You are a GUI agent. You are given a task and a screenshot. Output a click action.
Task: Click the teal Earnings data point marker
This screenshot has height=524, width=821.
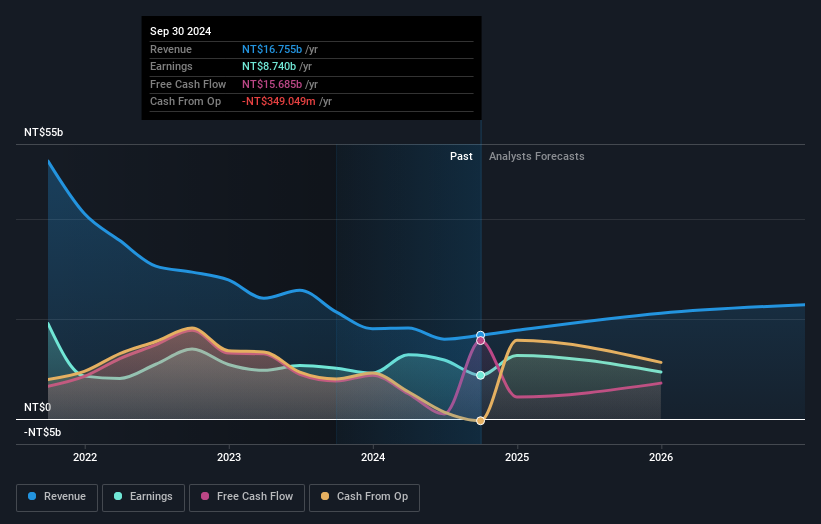(480, 375)
